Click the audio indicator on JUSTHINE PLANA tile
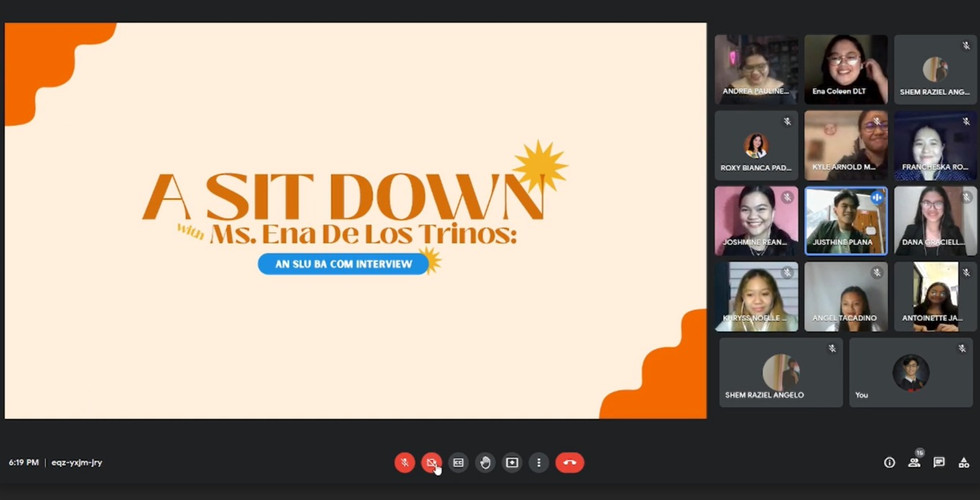 [877, 198]
